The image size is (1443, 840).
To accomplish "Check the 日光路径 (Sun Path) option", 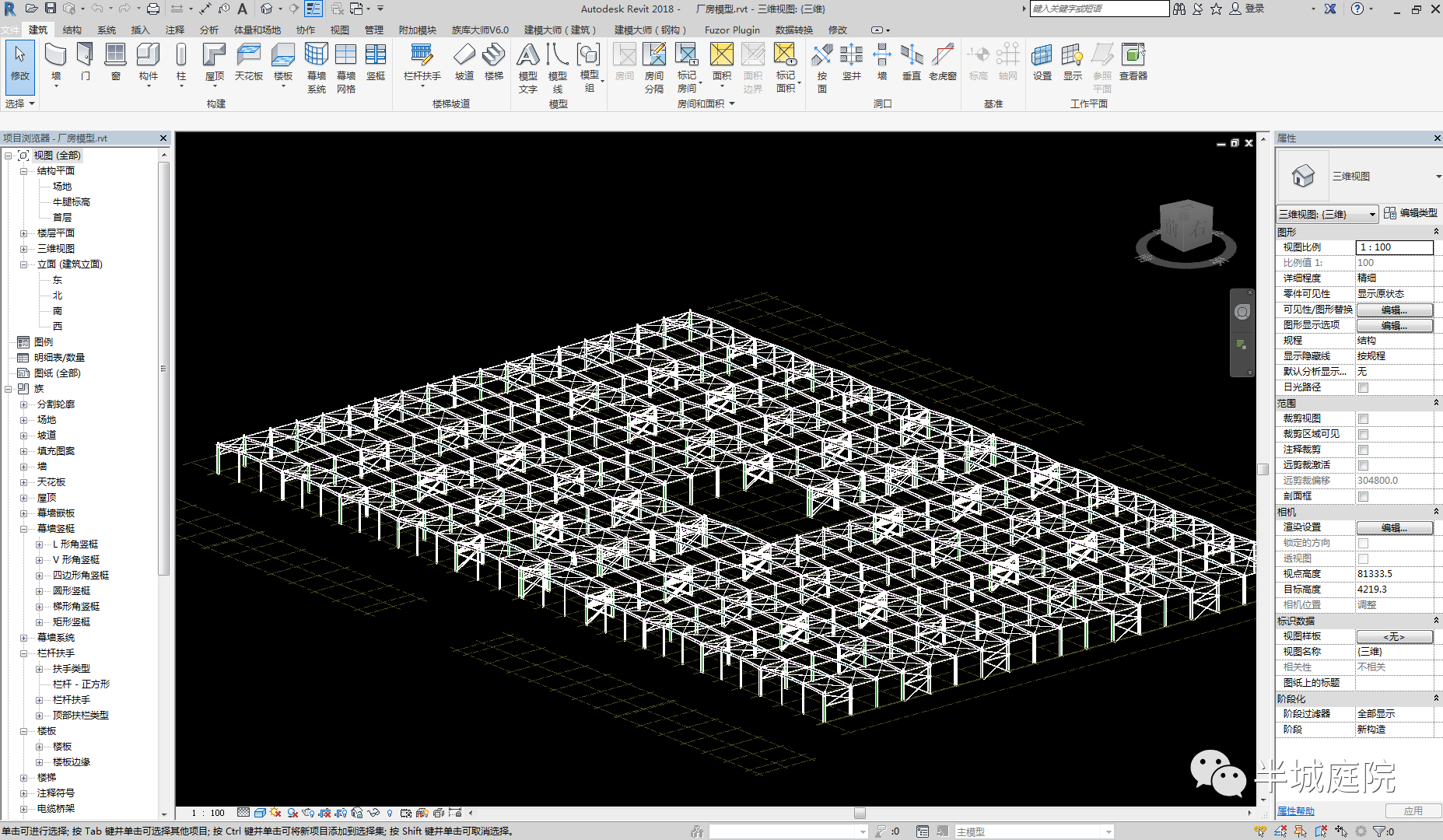I will click(1363, 387).
